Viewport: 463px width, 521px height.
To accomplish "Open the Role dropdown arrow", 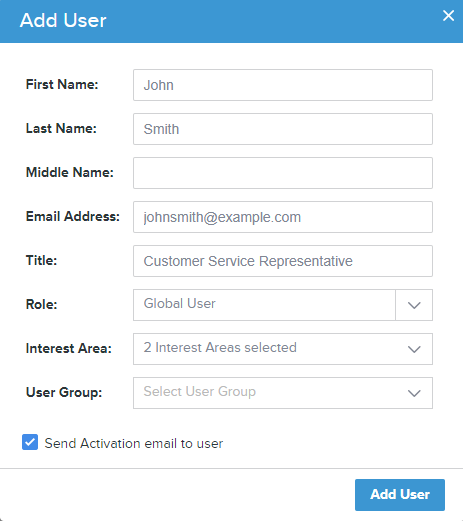I will (x=414, y=305).
